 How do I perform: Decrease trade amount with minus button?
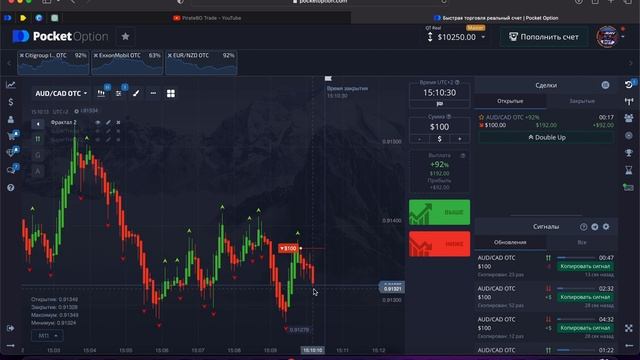click(420, 139)
